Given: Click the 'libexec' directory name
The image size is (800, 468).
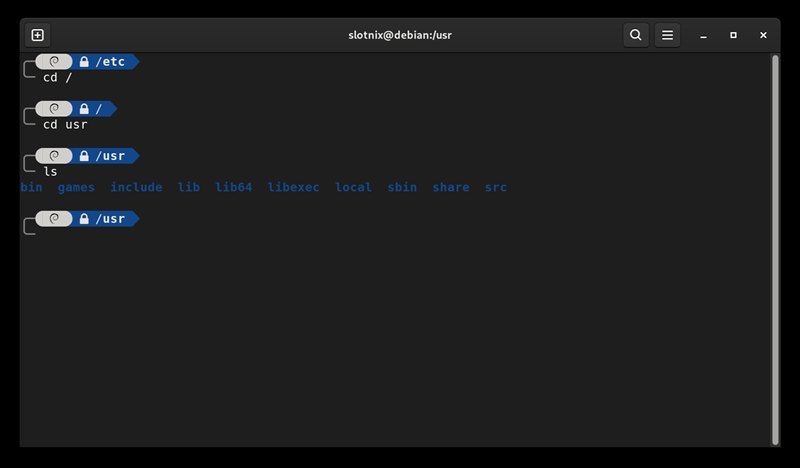Looking at the screenshot, I should point(293,187).
